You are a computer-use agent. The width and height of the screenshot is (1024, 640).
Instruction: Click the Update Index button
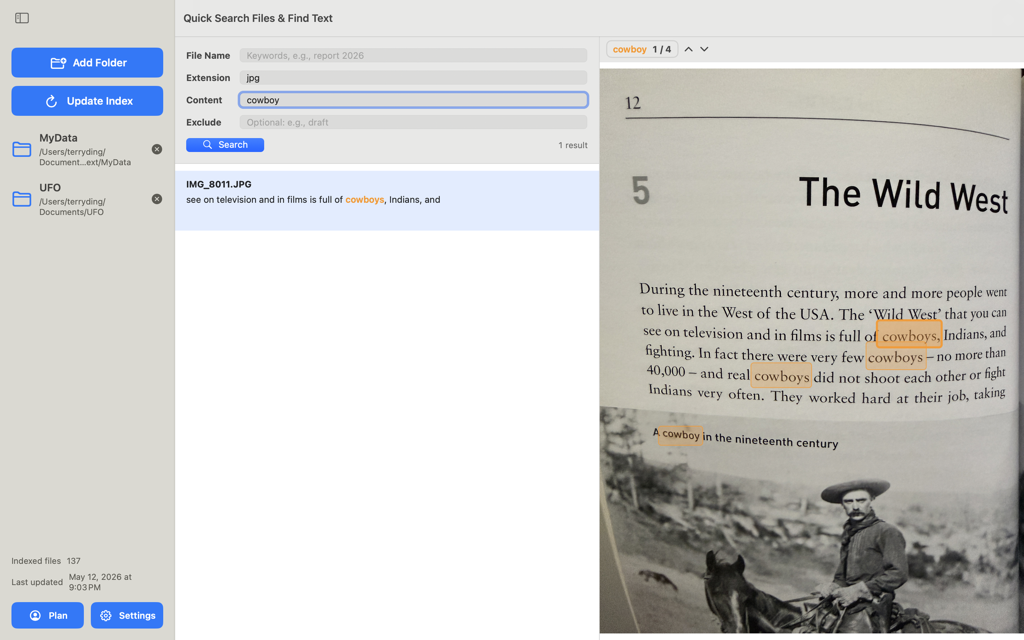[x=87, y=101]
